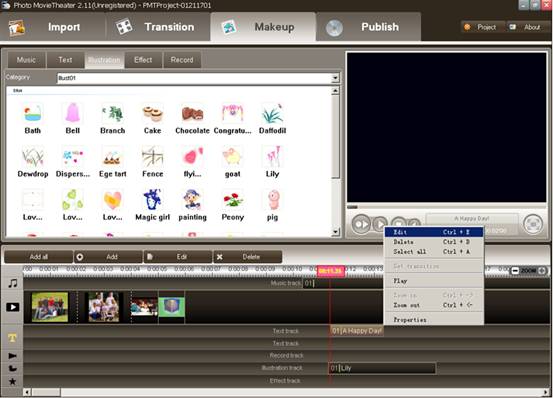Select the first family photo thumbnail
The height and width of the screenshot is (398, 553).
[x=50, y=307]
